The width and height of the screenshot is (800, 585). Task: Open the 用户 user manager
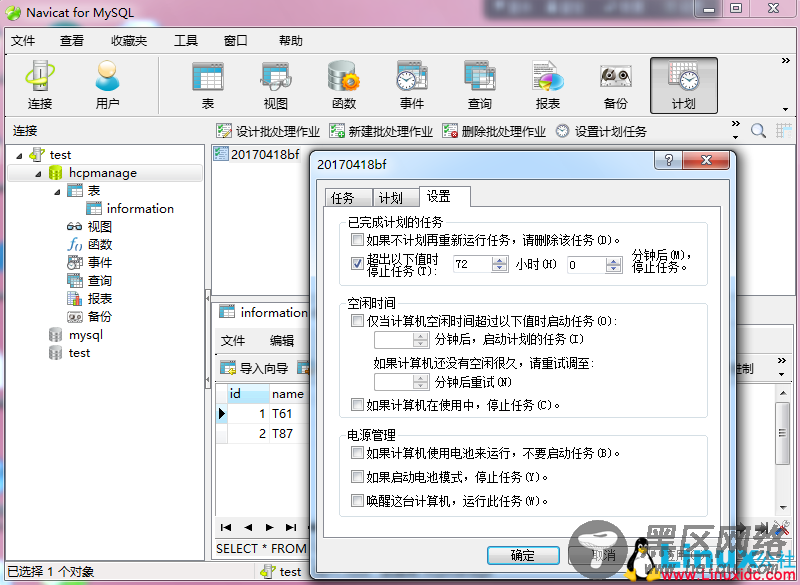click(x=107, y=85)
